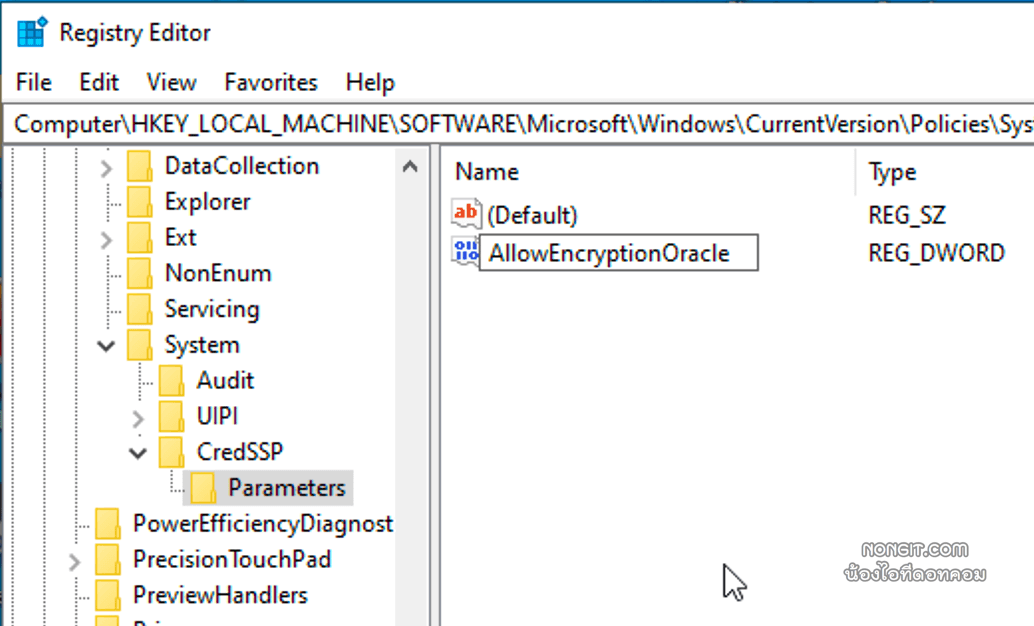Click the ab icon beside (Default)
1034x626 pixels.
[464, 213]
